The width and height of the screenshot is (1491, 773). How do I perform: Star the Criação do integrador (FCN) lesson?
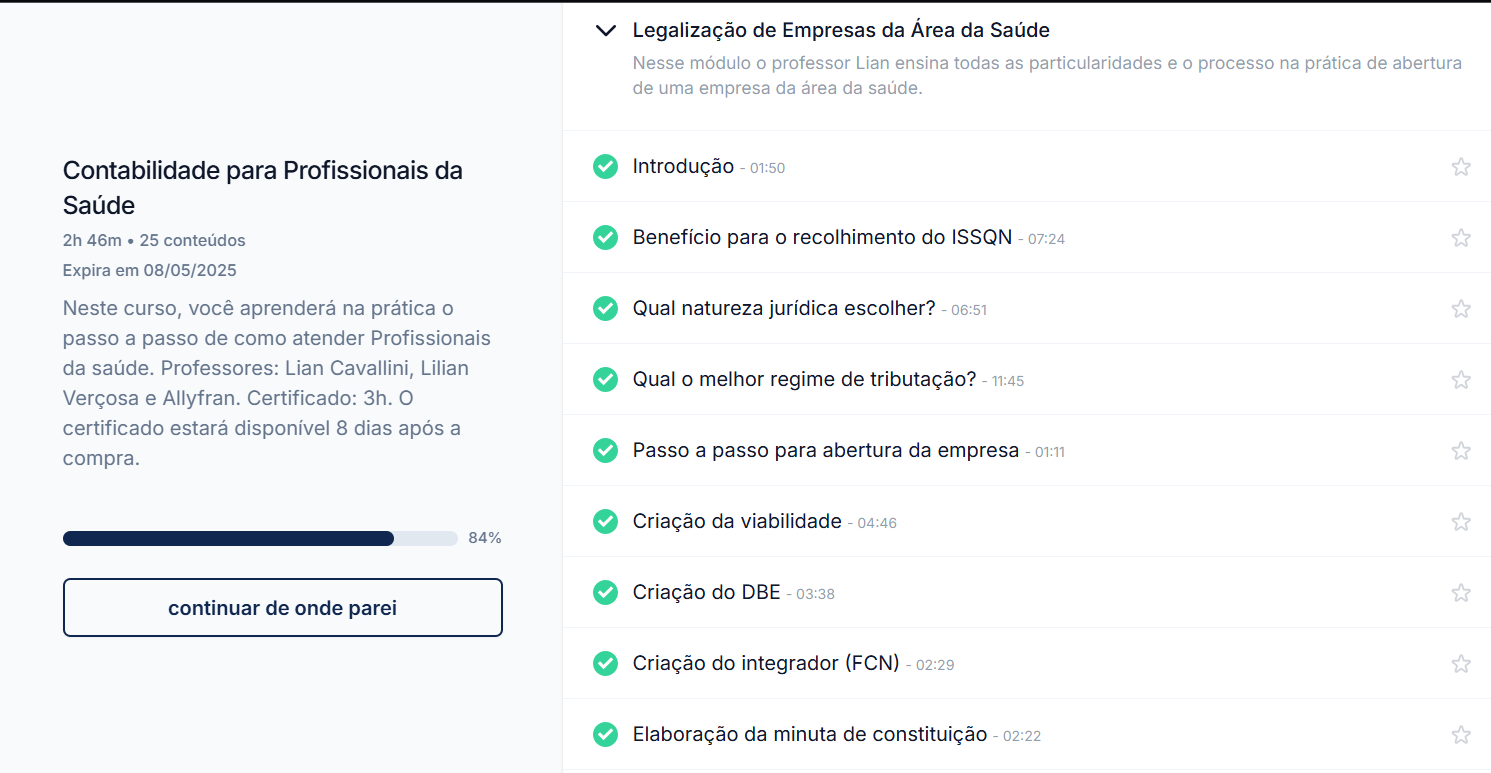pyautogui.click(x=1461, y=664)
